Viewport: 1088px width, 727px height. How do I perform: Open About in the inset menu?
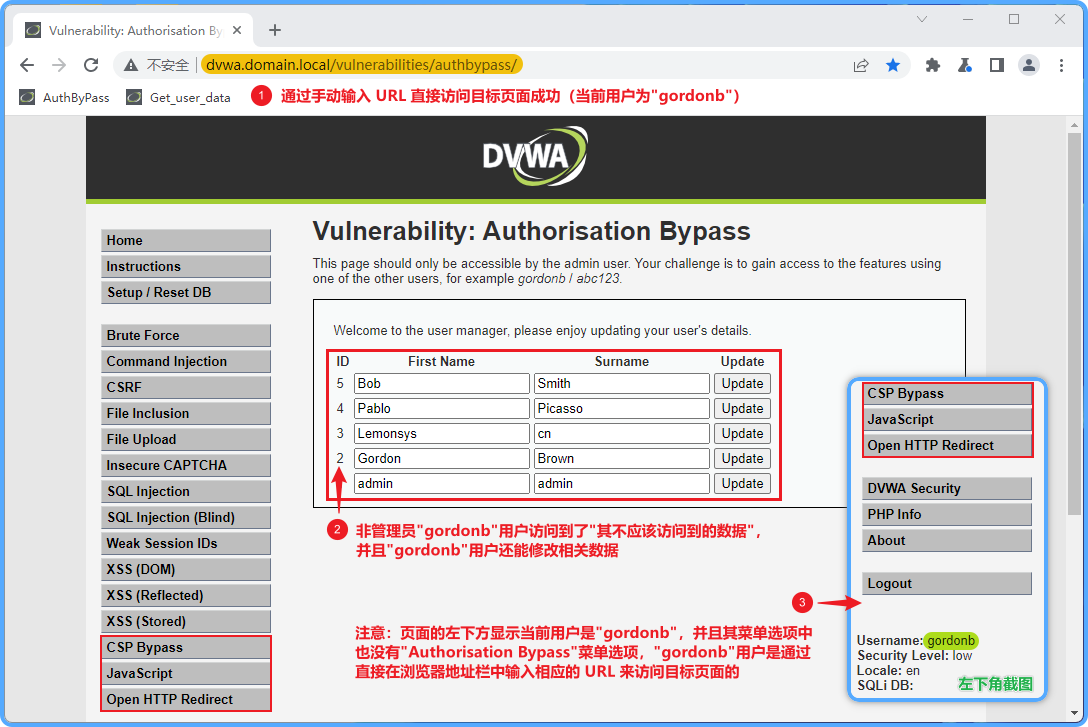[946, 540]
